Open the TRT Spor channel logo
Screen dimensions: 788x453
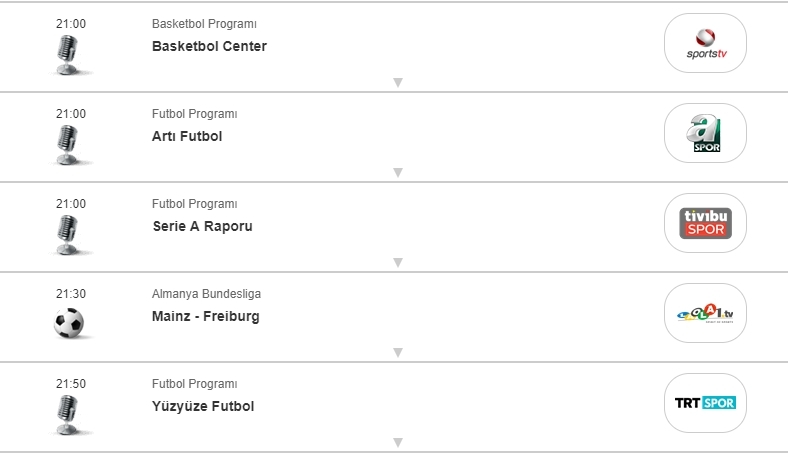705,403
